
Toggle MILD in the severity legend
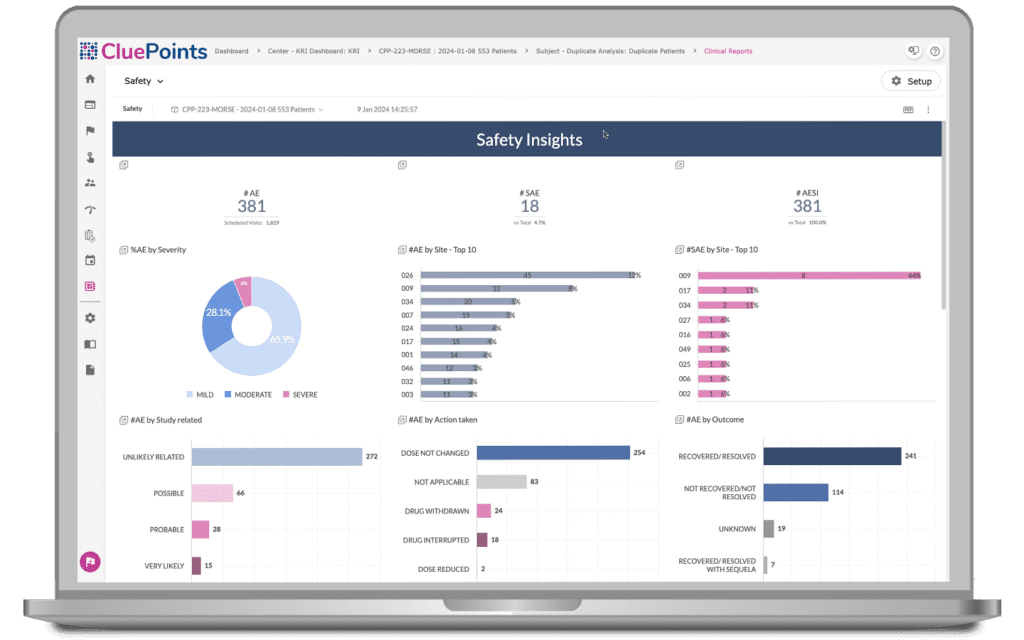pos(200,395)
